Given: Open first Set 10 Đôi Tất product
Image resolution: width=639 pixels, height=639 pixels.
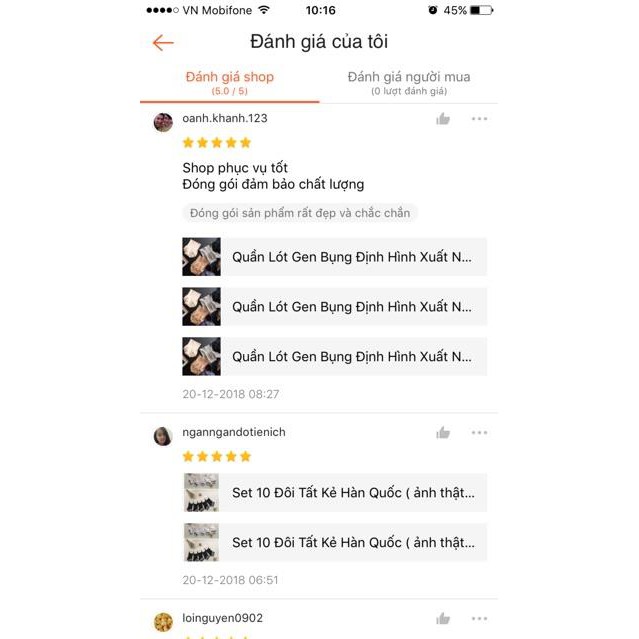Looking at the screenshot, I should [334, 492].
